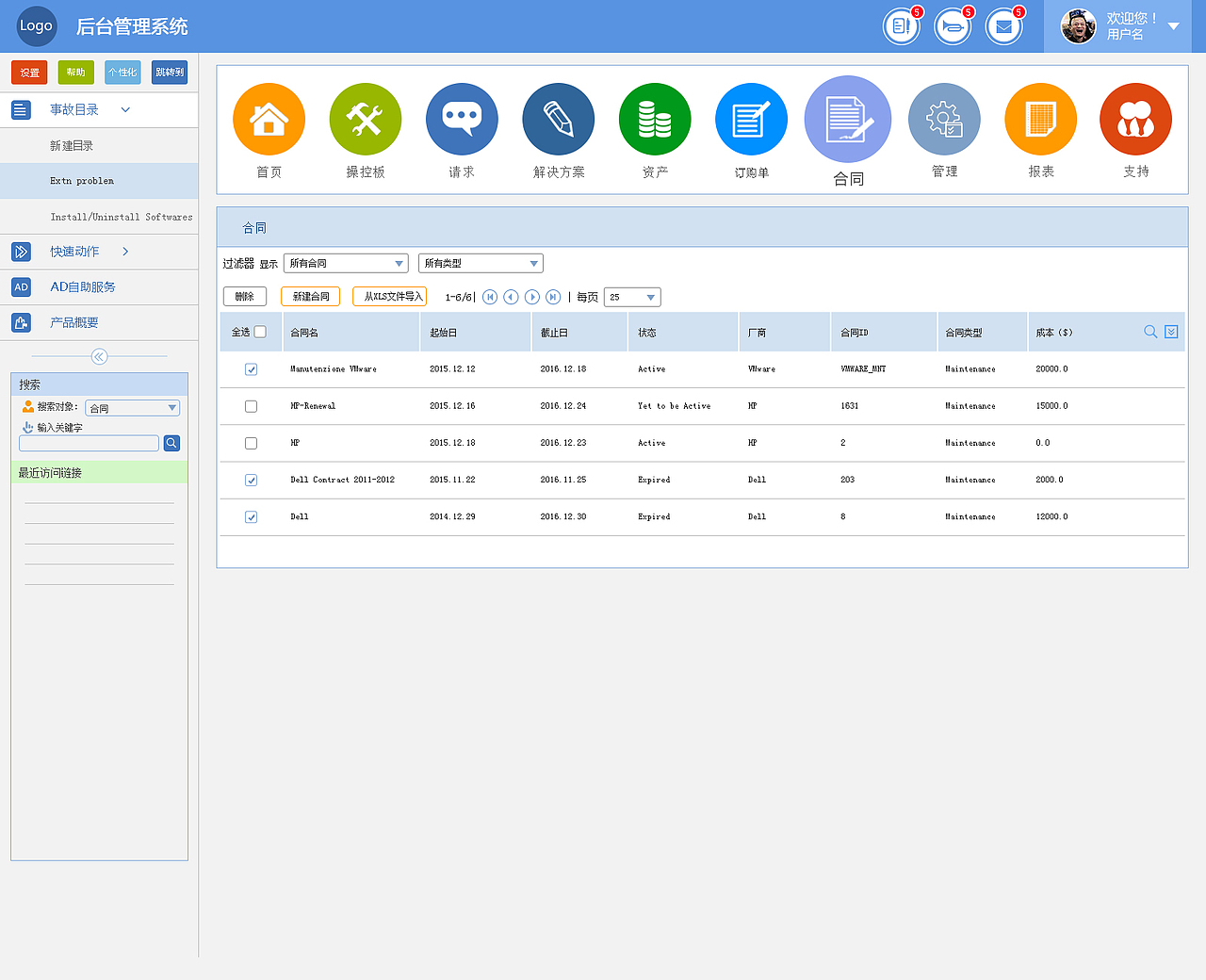Click the Dell Contract 2011-2012 name

(343, 480)
